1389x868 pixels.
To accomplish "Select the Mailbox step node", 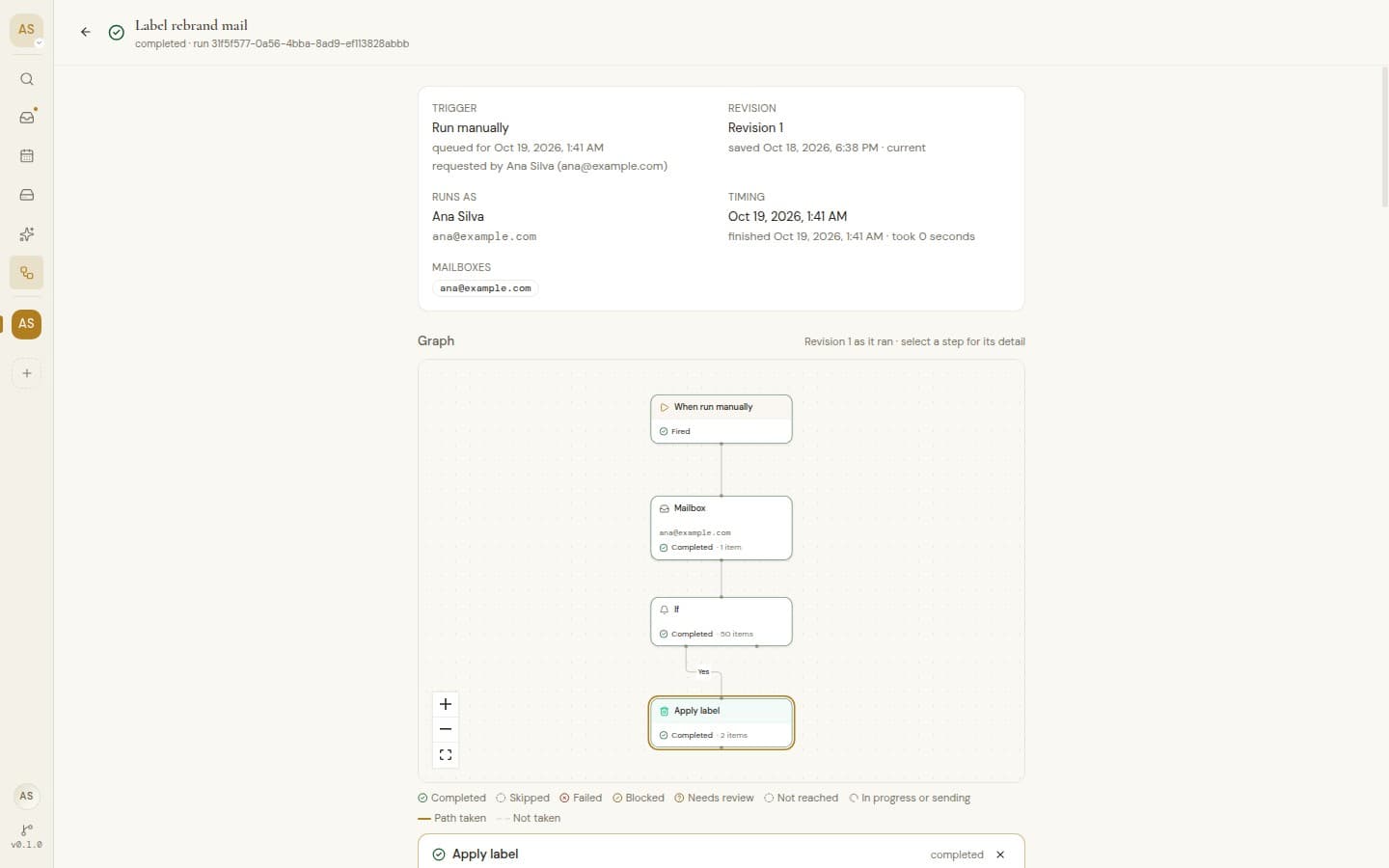I will tap(722, 528).
